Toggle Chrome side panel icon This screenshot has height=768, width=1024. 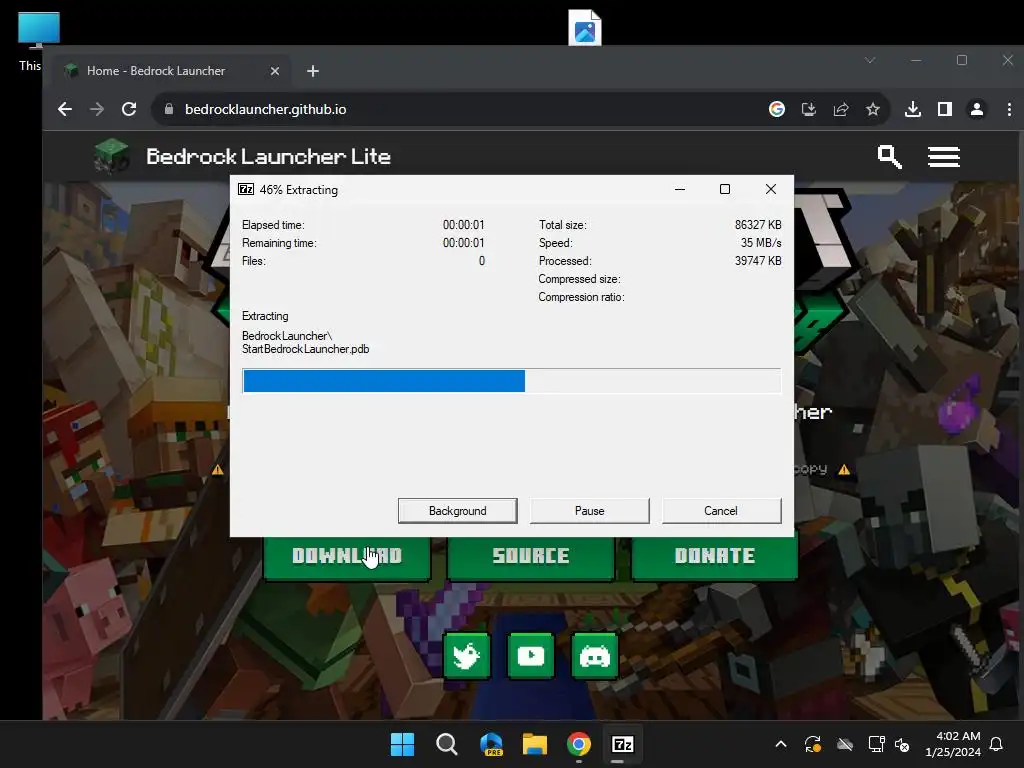[945, 109]
